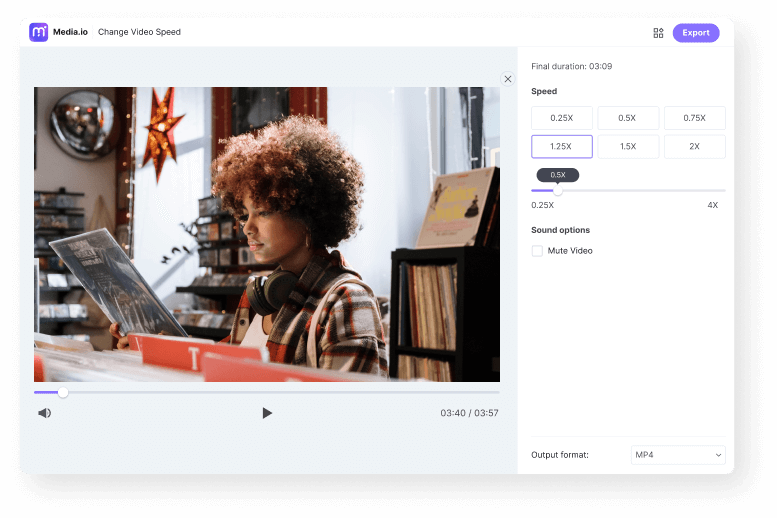
Task: Click the video preview thumbnail
Action: point(267,234)
